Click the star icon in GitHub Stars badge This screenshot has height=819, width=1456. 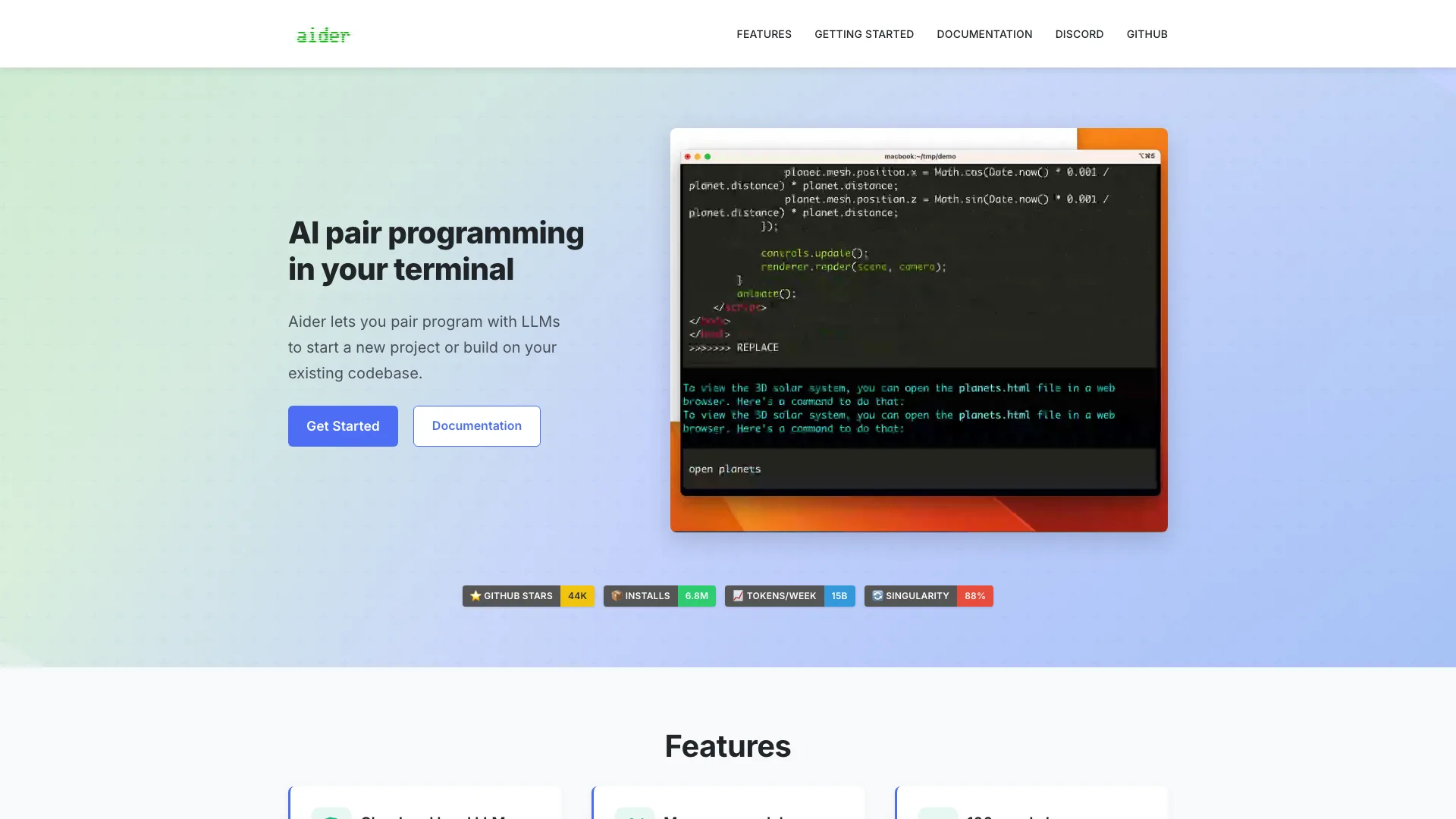tap(475, 596)
